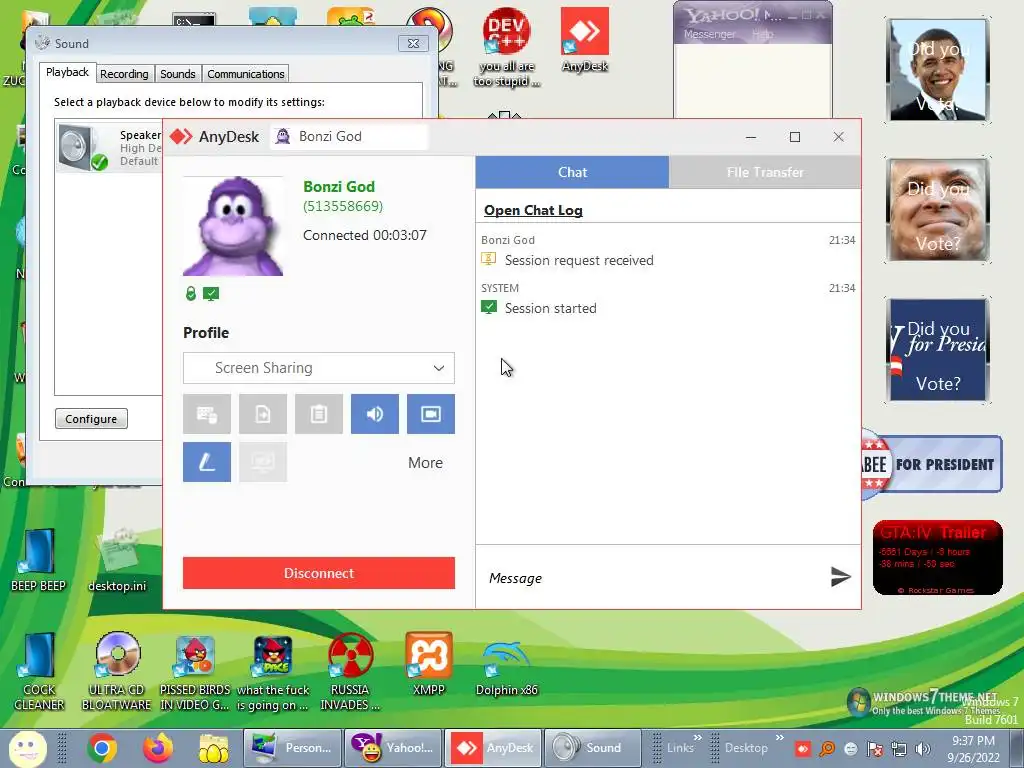Screen dimensions: 1024x768
Task: Toggle the file manager access permission
Action: coord(263,414)
